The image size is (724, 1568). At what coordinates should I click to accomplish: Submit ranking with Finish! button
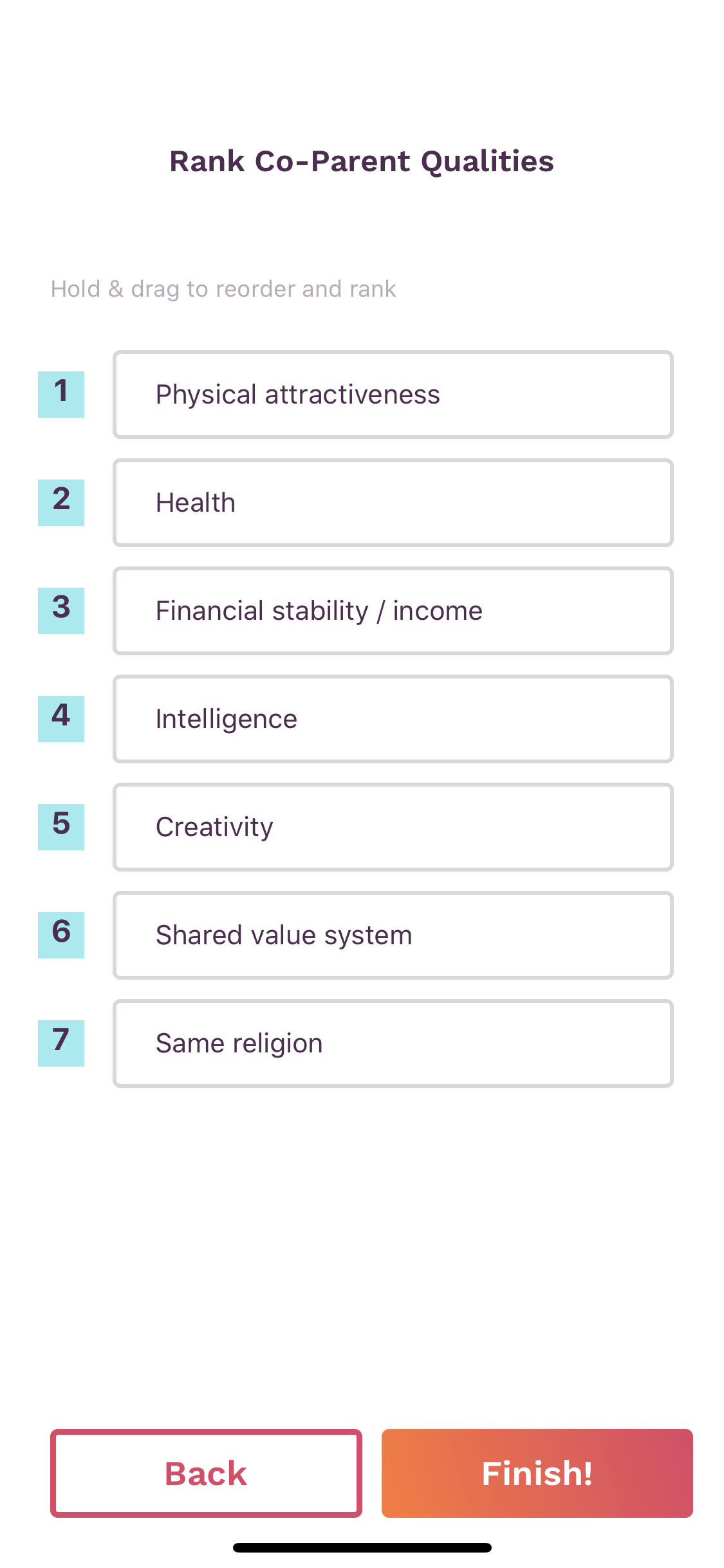[537, 1473]
